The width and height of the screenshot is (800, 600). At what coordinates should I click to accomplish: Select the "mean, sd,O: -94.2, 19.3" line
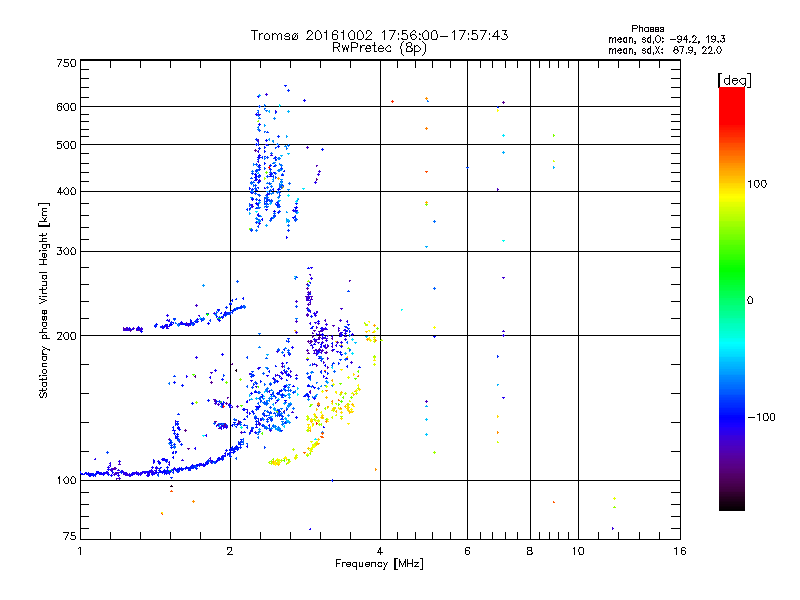point(666,39)
